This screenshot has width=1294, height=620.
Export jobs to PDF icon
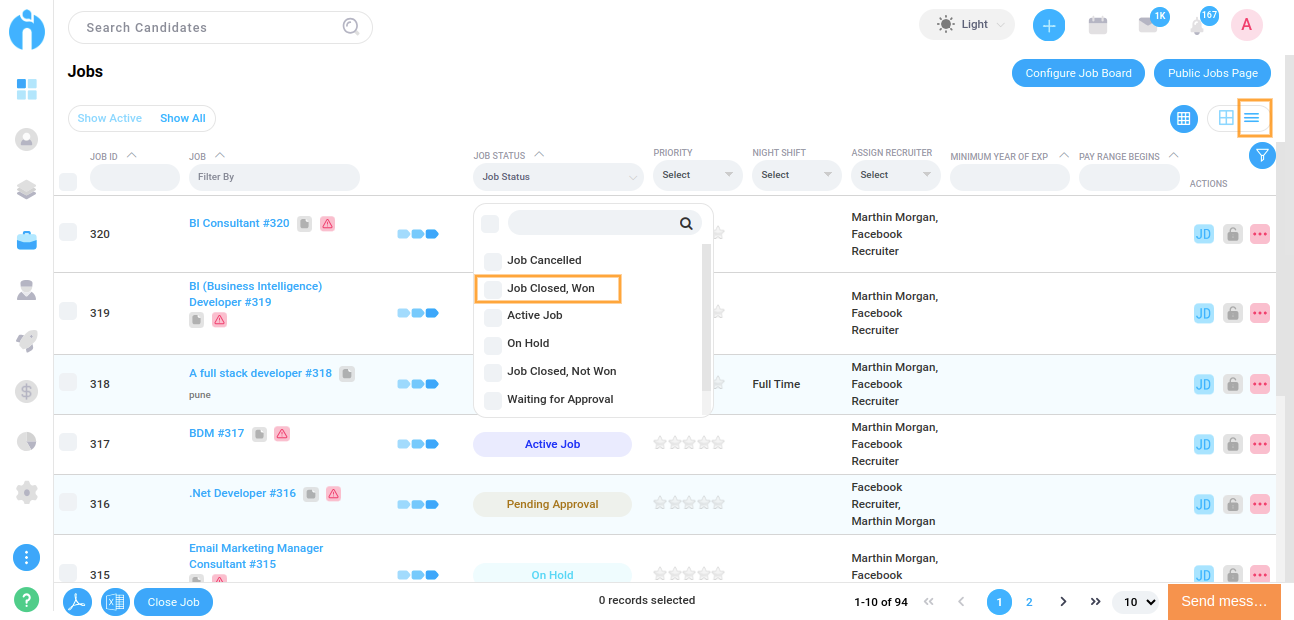pos(78,602)
